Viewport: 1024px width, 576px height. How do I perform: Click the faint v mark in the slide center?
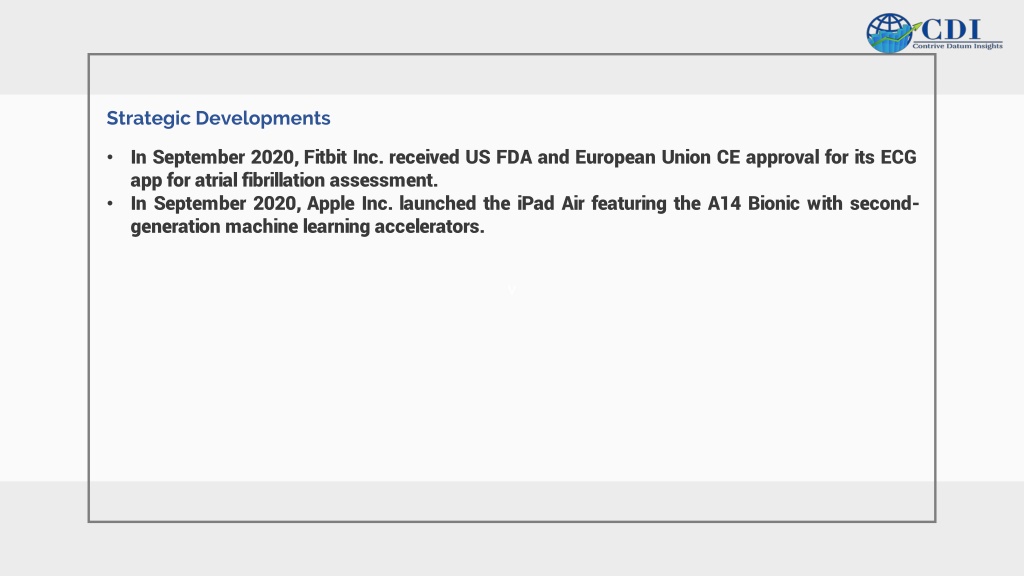coord(512,291)
